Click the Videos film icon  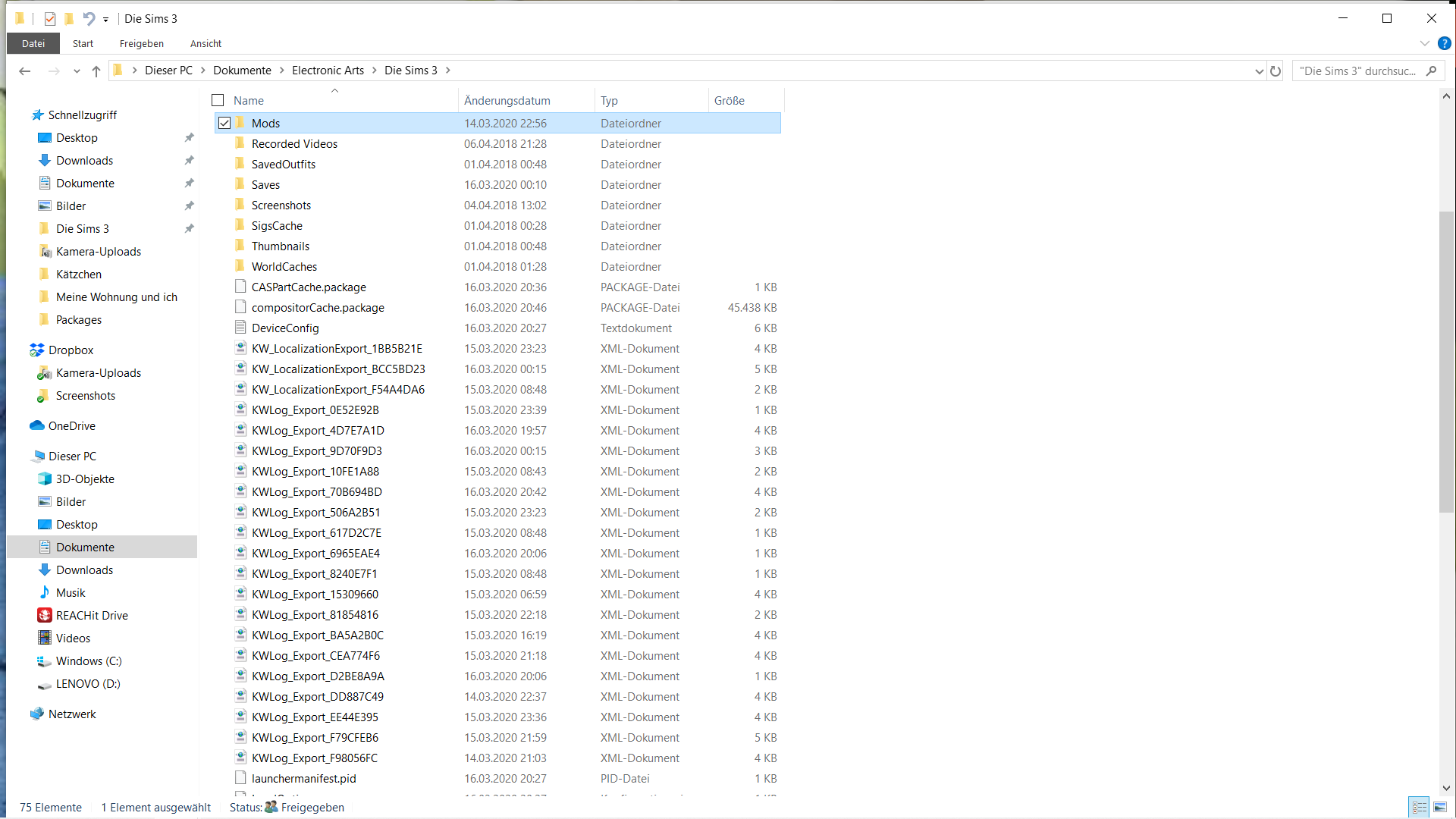click(45, 639)
